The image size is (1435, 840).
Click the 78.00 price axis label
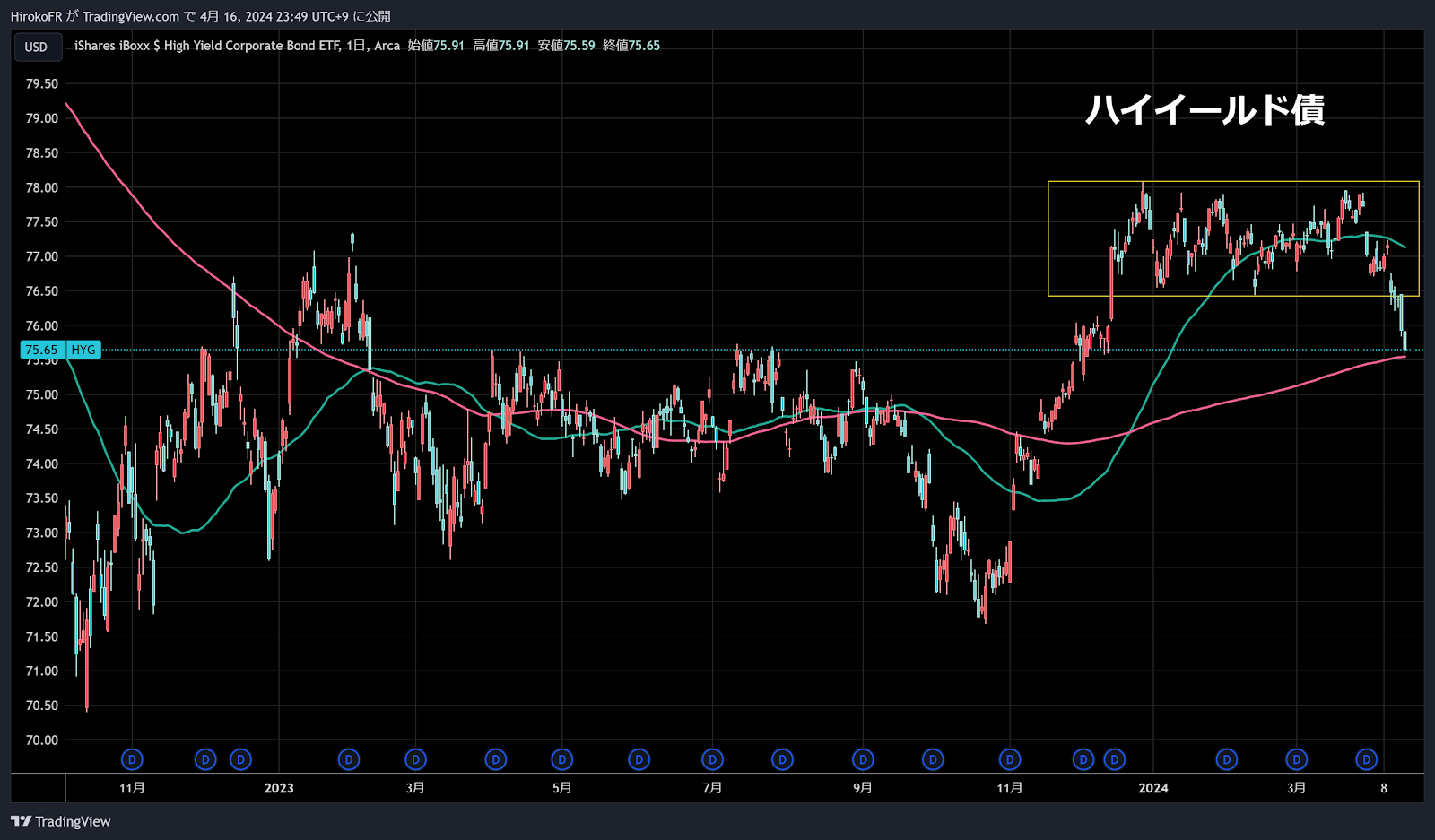(x=41, y=187)
